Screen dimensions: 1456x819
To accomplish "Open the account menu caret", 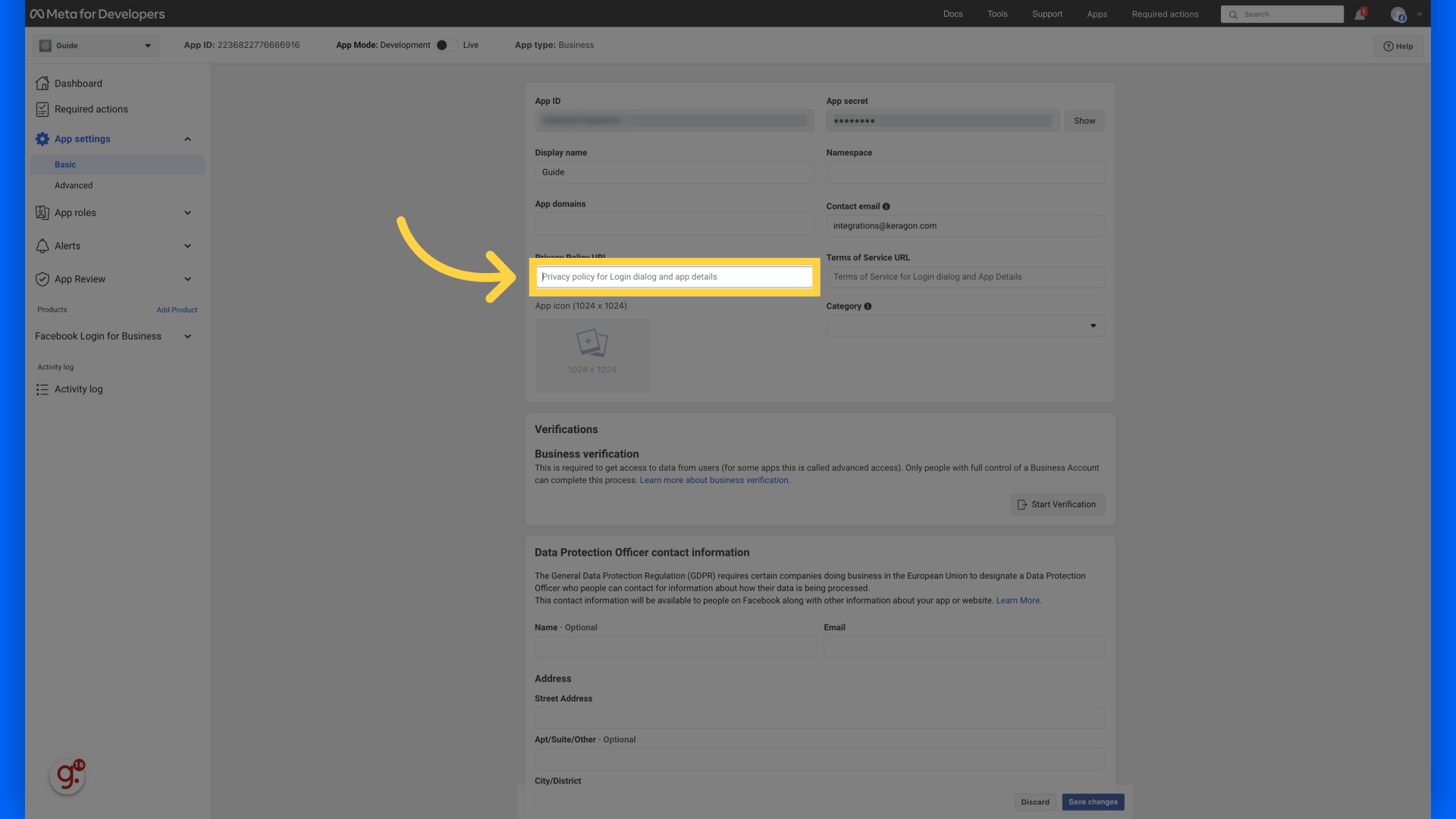I will (1420, 14).
